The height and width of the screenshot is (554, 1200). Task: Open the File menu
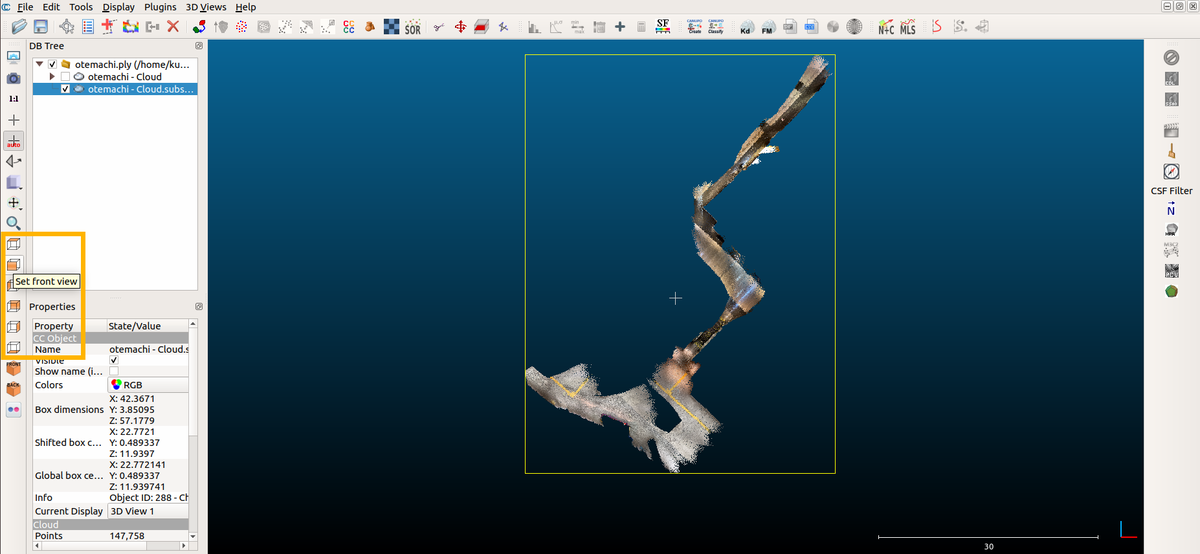coord(26,7)
